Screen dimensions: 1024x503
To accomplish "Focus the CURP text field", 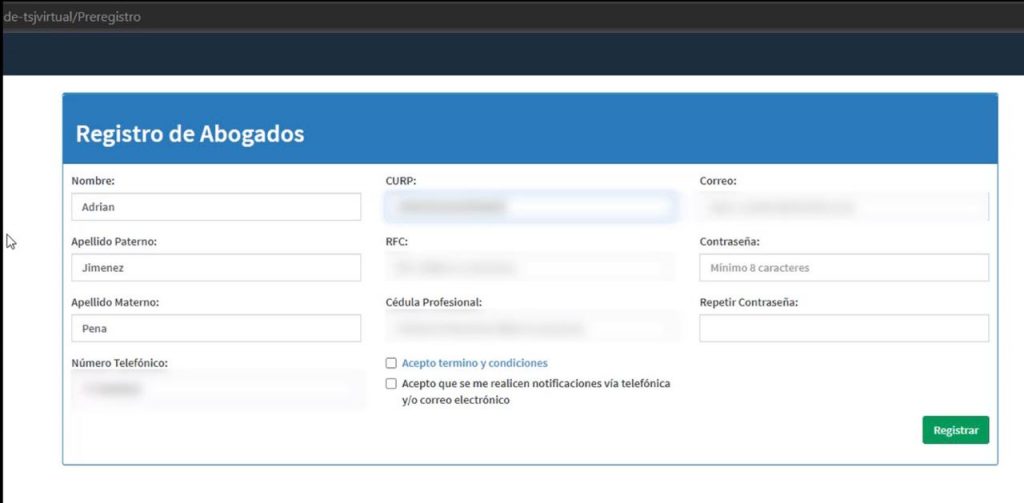I will (529, 207).
